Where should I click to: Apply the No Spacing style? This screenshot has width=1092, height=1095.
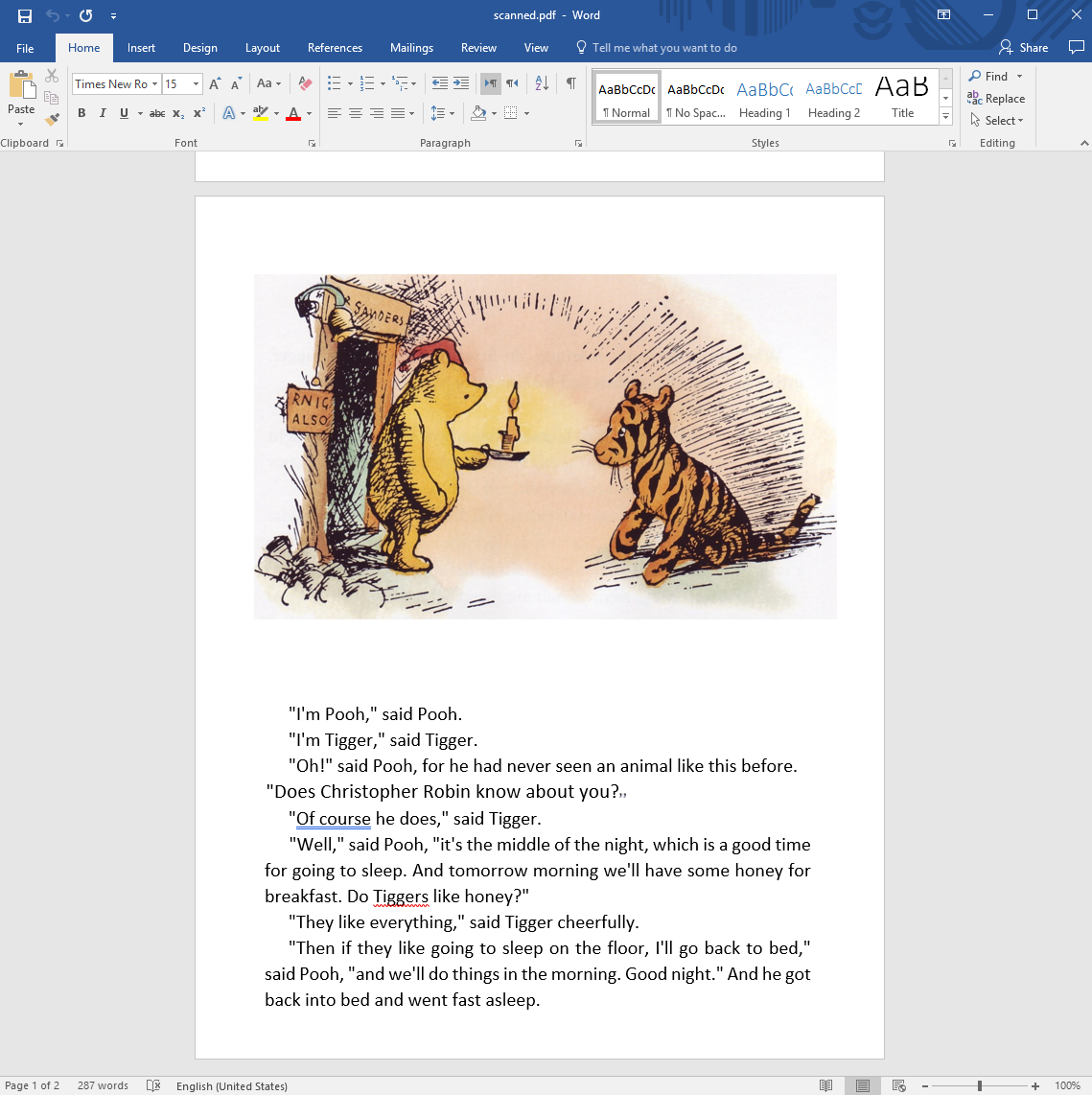point(695,98)
